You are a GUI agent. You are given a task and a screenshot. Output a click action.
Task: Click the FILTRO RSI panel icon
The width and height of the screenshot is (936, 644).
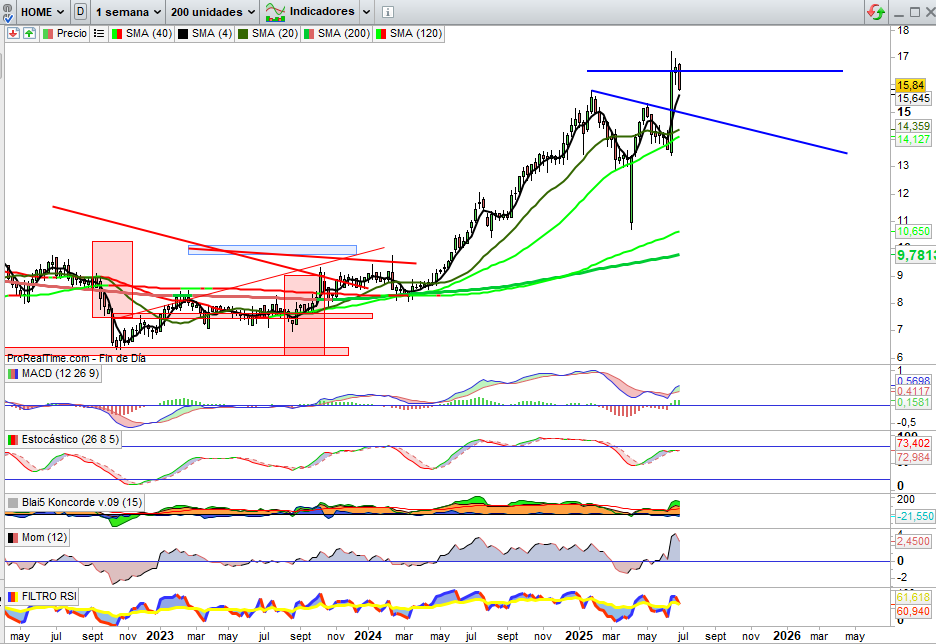pyautogui.click(x=13, y=596)
